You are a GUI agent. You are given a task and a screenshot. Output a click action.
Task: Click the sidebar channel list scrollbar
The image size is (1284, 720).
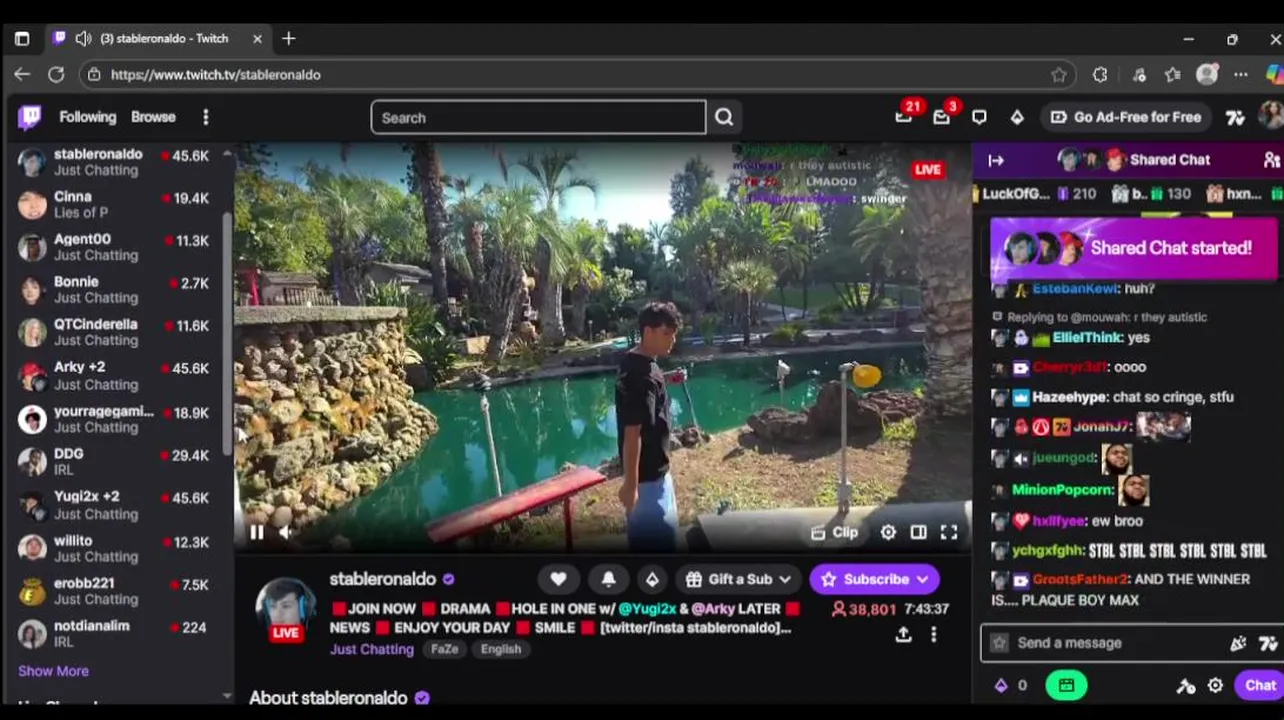tap(228, 335)
